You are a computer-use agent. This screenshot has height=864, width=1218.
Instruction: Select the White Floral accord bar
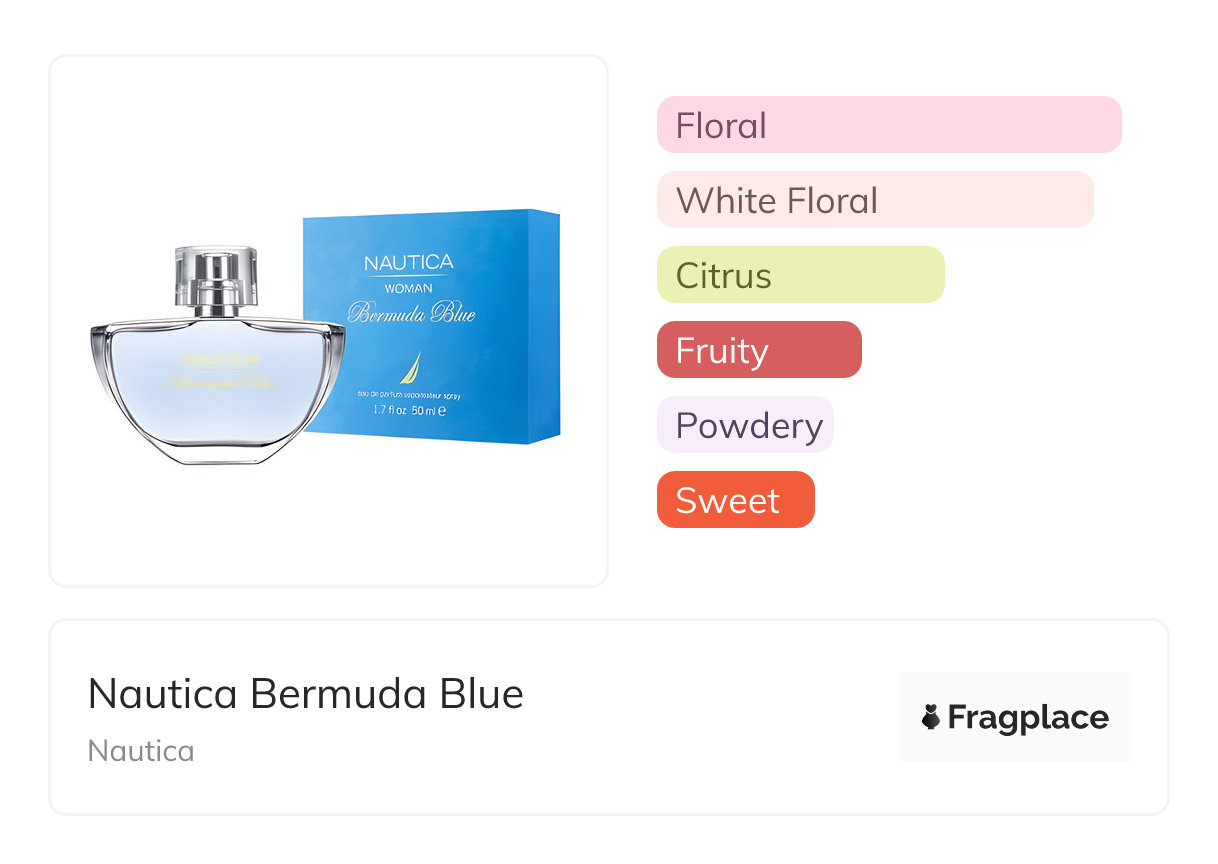874,200
